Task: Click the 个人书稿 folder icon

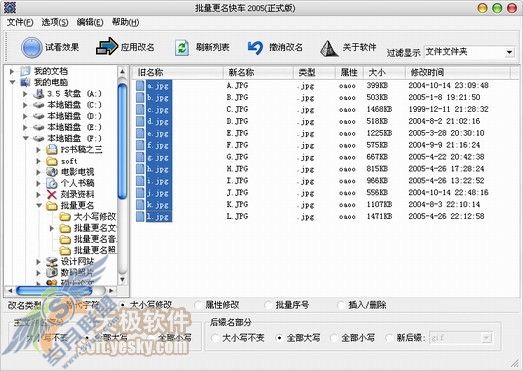Action: pos(52,183)
